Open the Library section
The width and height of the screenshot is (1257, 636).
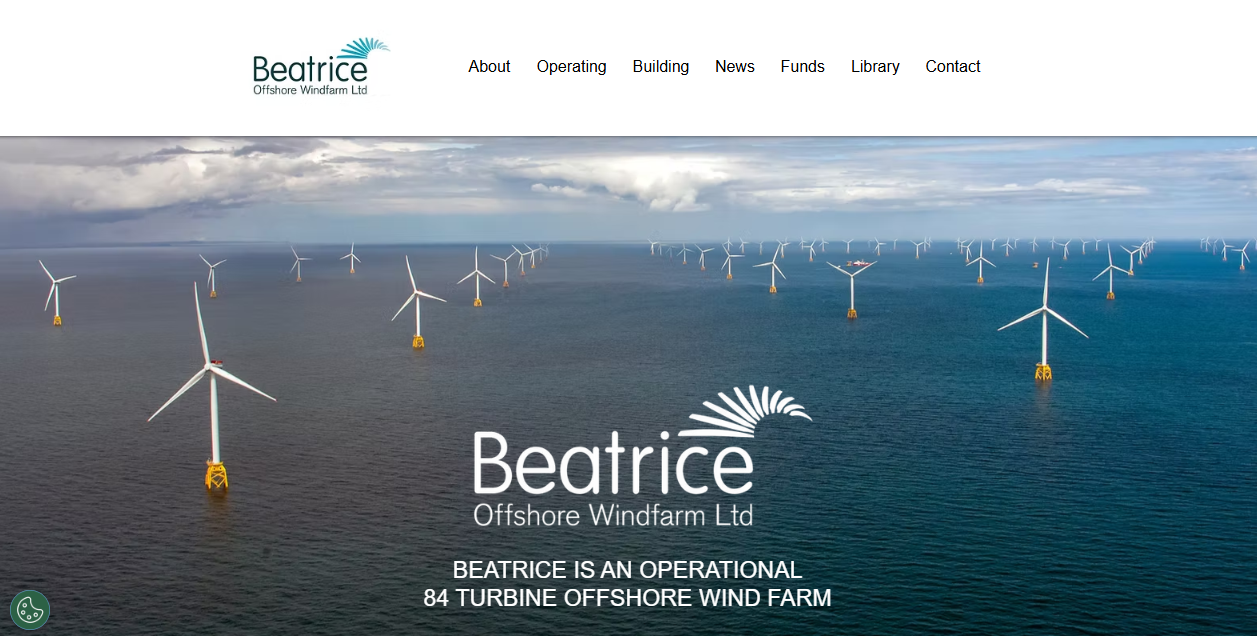875,66
